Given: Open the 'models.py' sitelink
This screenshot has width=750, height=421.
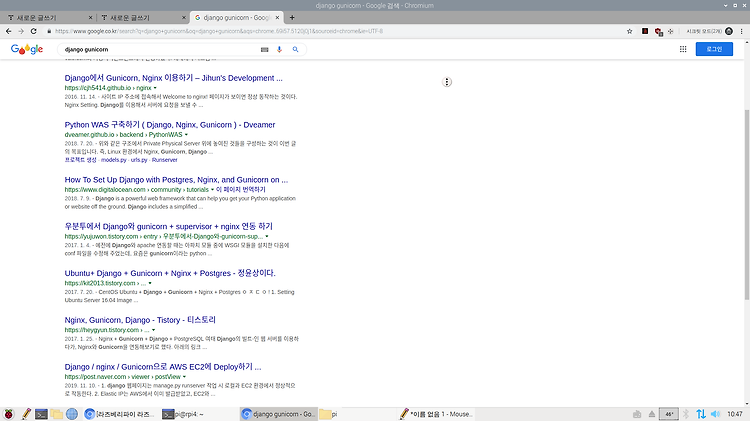Looking at the screenshot, I should pyautogui.click(x=113, y=160).
